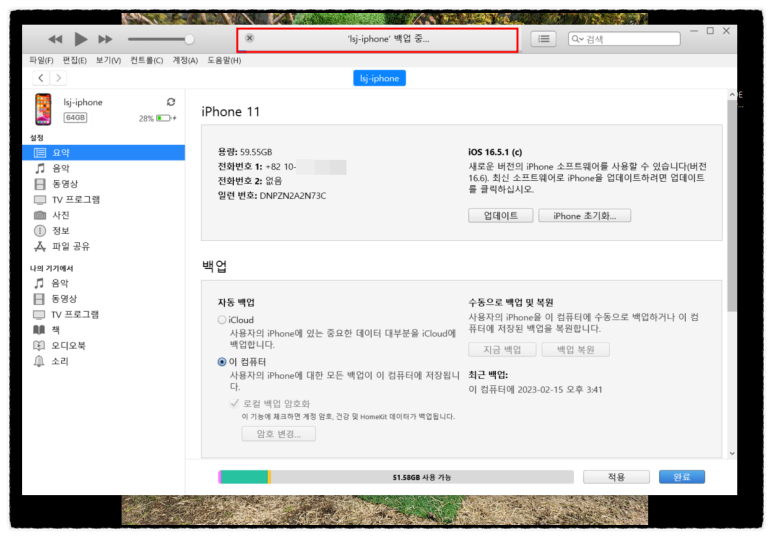
Task: Go back with the left chevron
Action: (41, 78)
